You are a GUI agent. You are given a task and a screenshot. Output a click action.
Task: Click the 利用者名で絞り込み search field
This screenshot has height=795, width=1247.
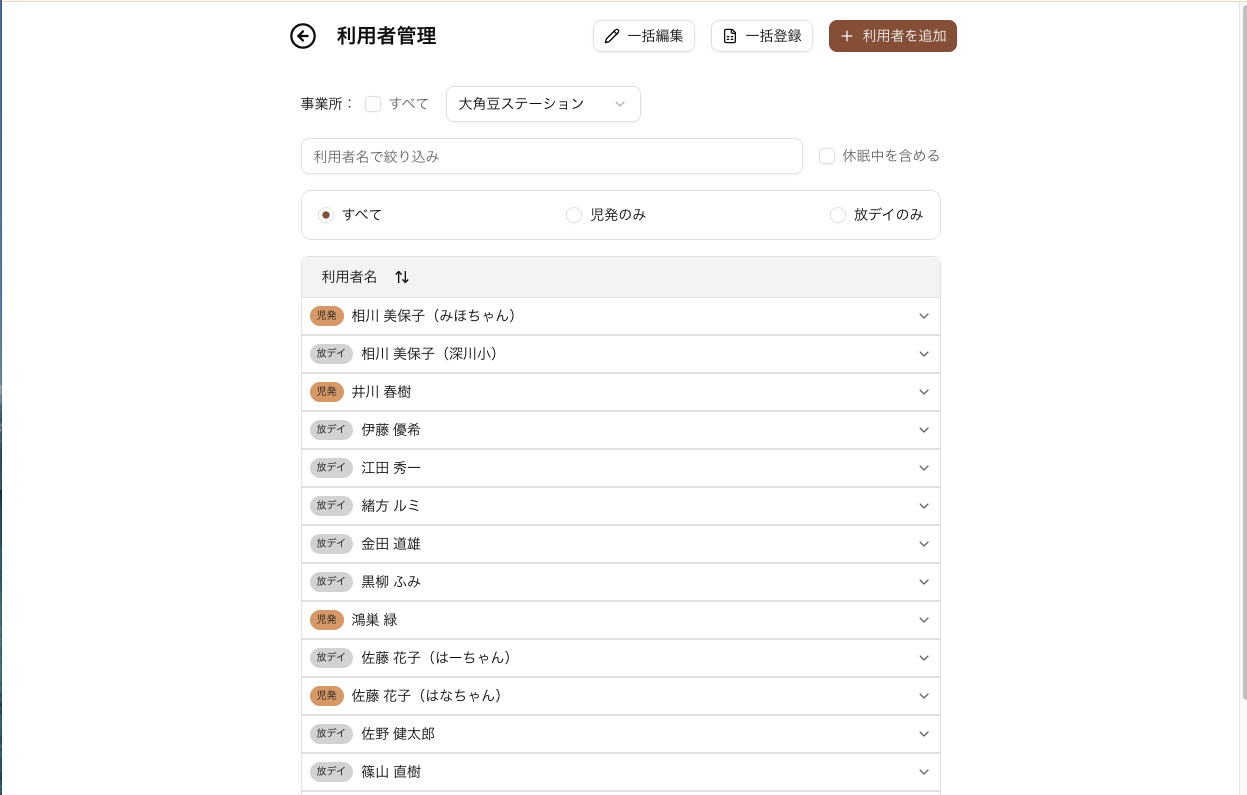(551, 156)
